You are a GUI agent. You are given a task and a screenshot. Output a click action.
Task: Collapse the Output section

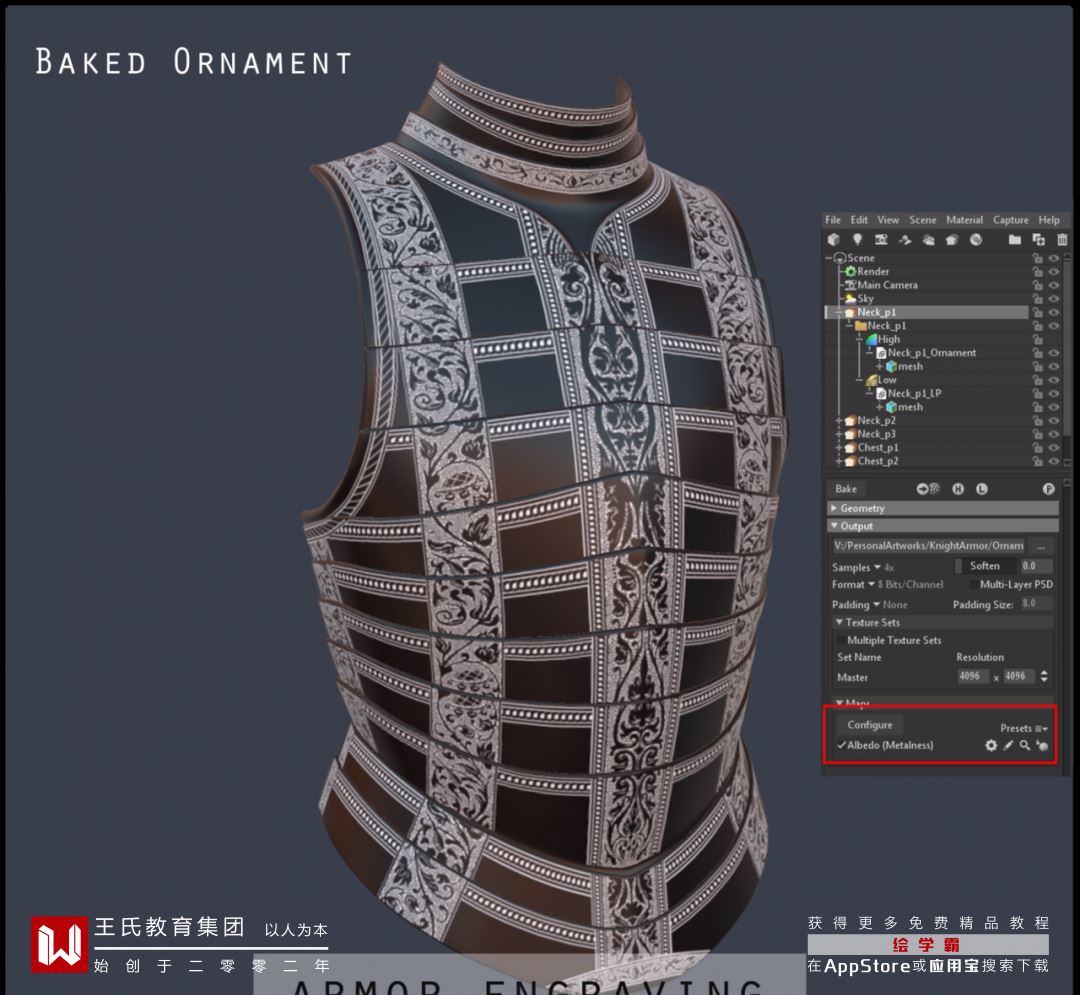coord(942,526)
